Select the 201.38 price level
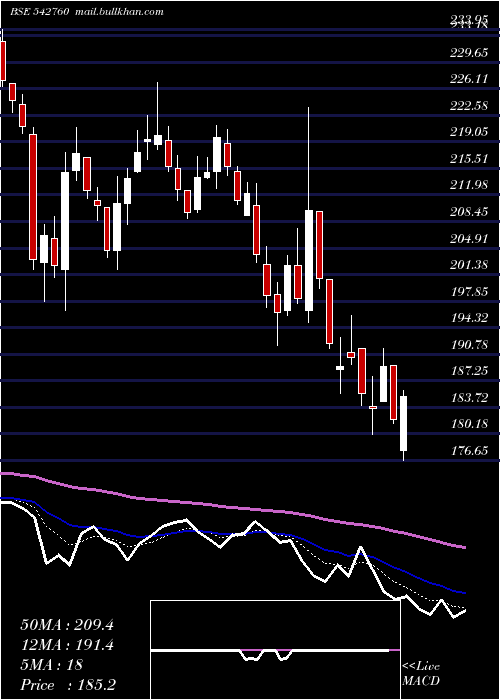 (469, 266)
